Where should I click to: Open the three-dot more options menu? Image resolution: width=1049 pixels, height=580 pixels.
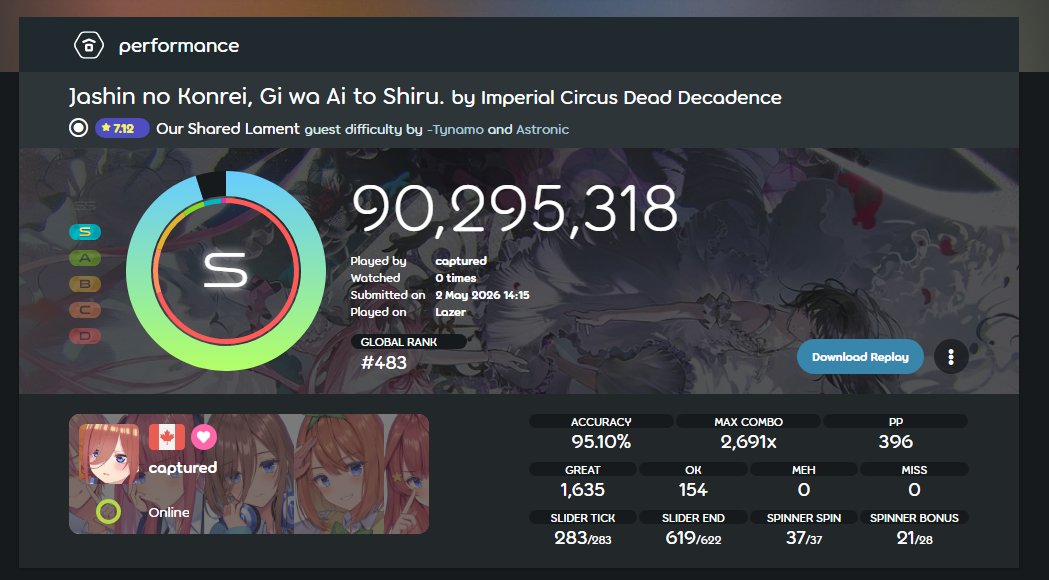(951, 357)
